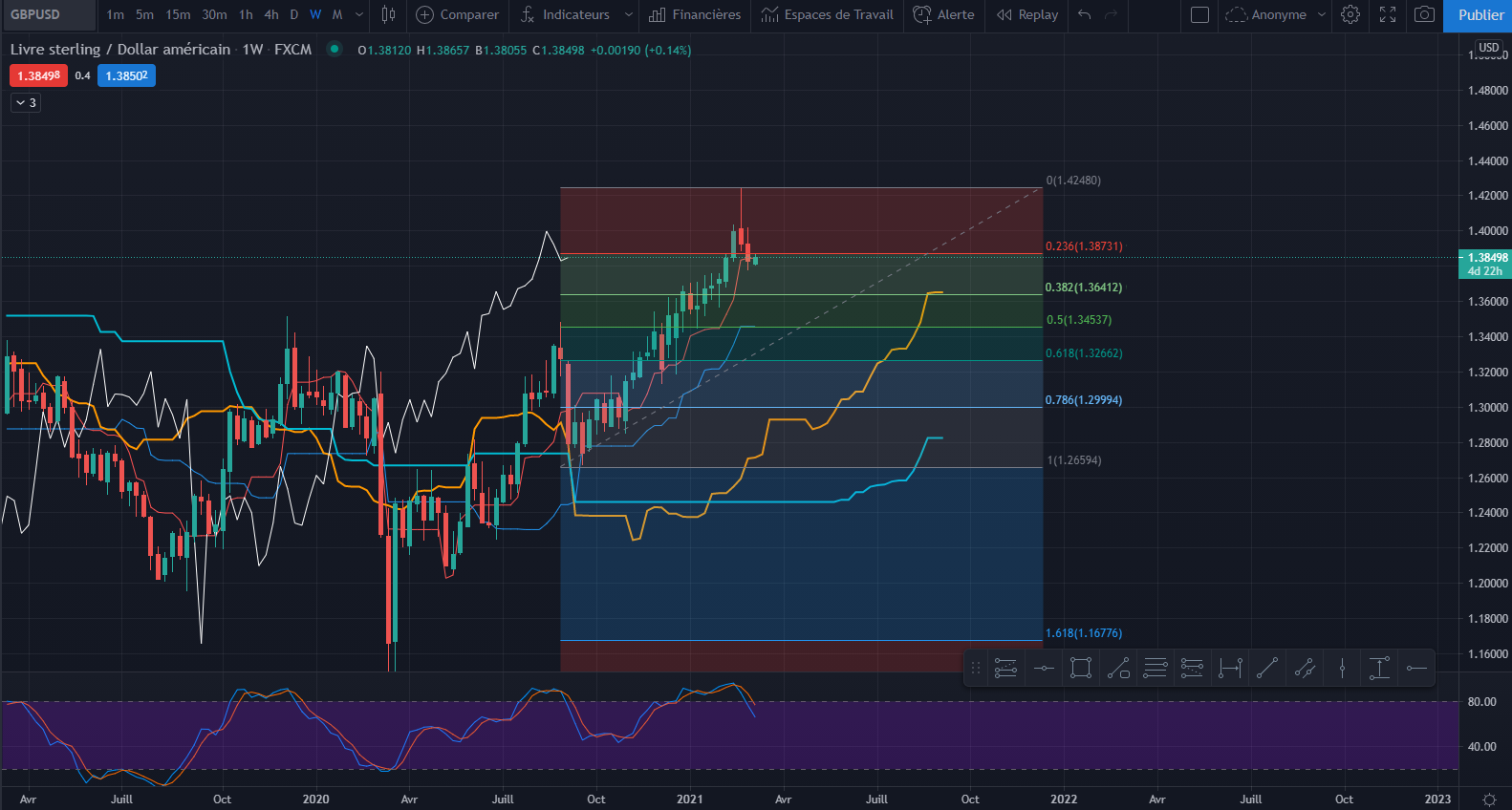Screen dimensions: 1512x810
Task: Select the vertical line tool
Action: (1342, 669)
